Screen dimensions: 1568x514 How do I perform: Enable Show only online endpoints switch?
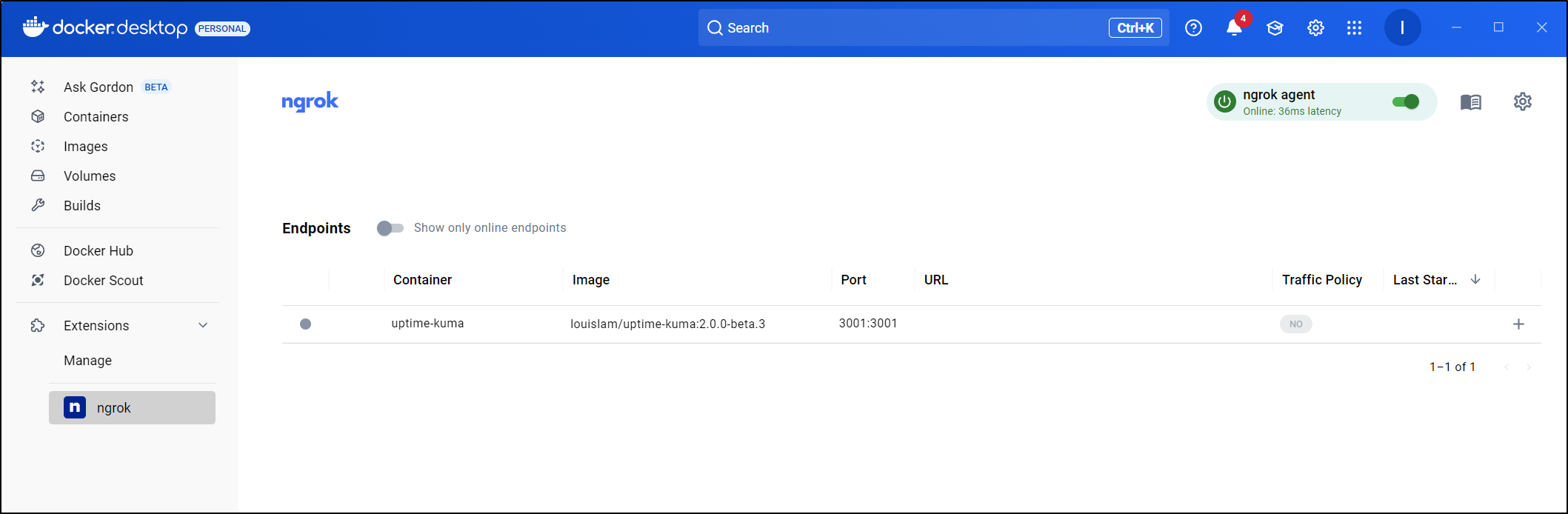(x=390, y=228)
